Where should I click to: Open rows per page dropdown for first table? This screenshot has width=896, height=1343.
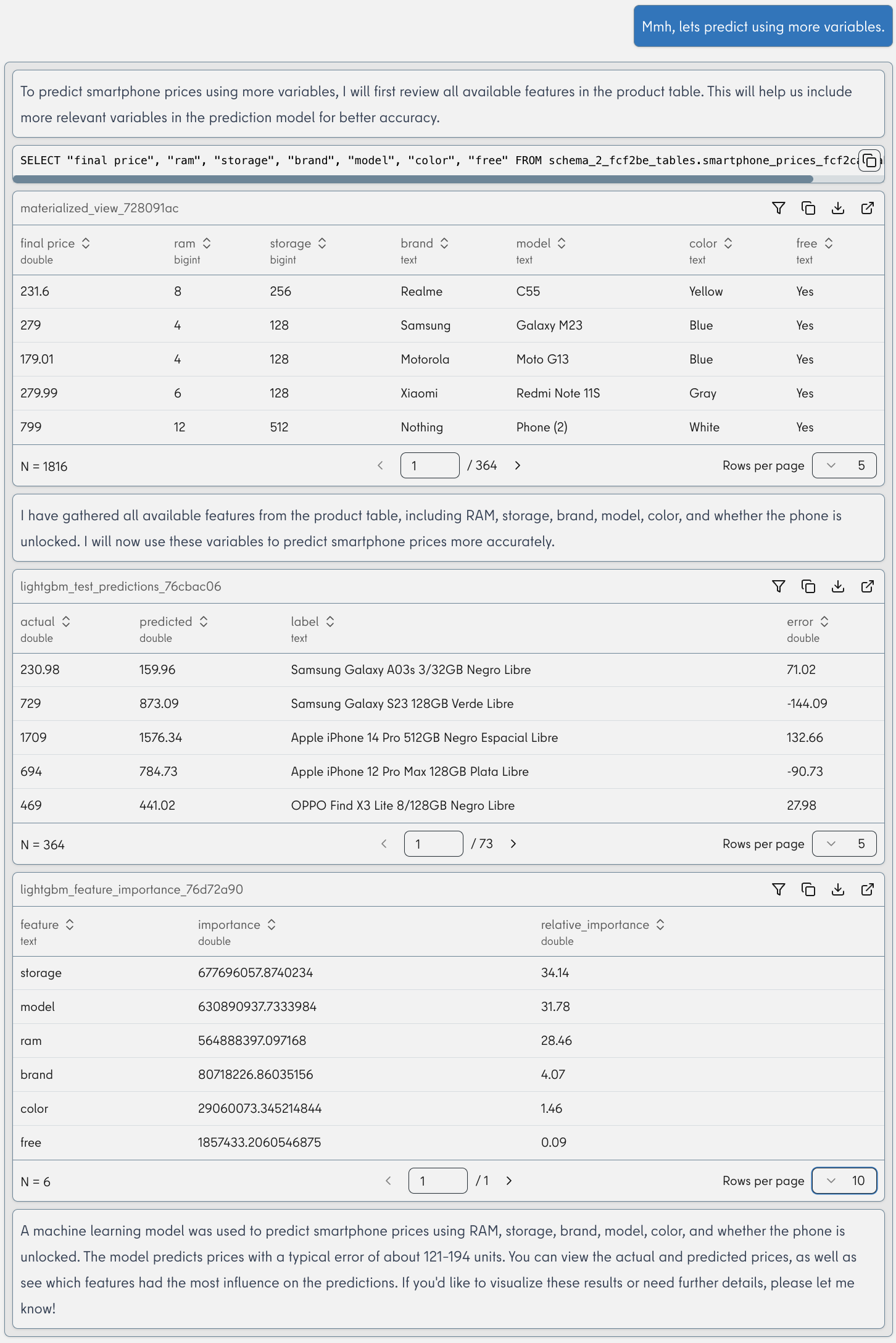[844, 465]
